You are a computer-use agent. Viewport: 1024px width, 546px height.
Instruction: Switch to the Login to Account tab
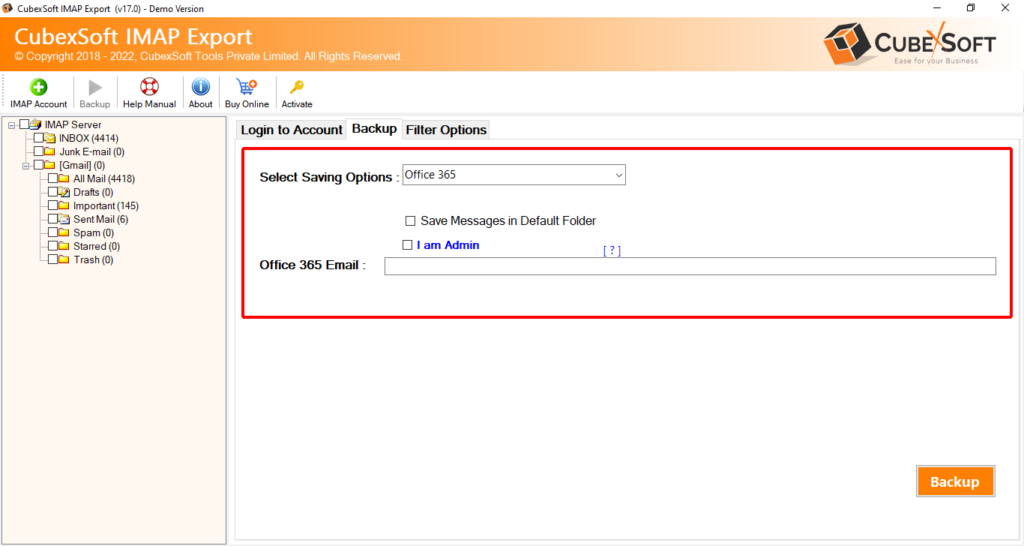pyautogui.click(x=291, y=130)
